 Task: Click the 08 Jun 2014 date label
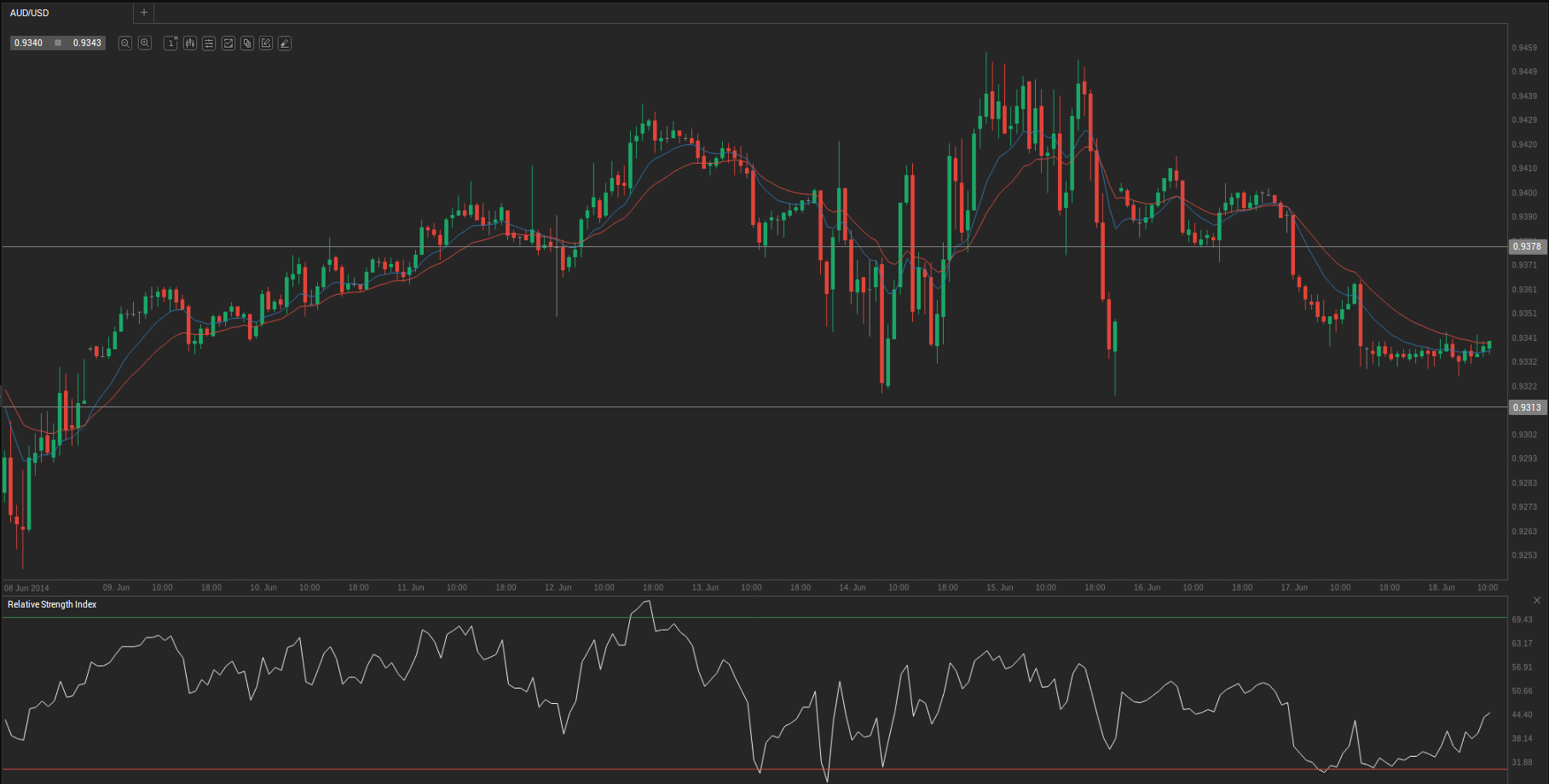coord(27,588)
